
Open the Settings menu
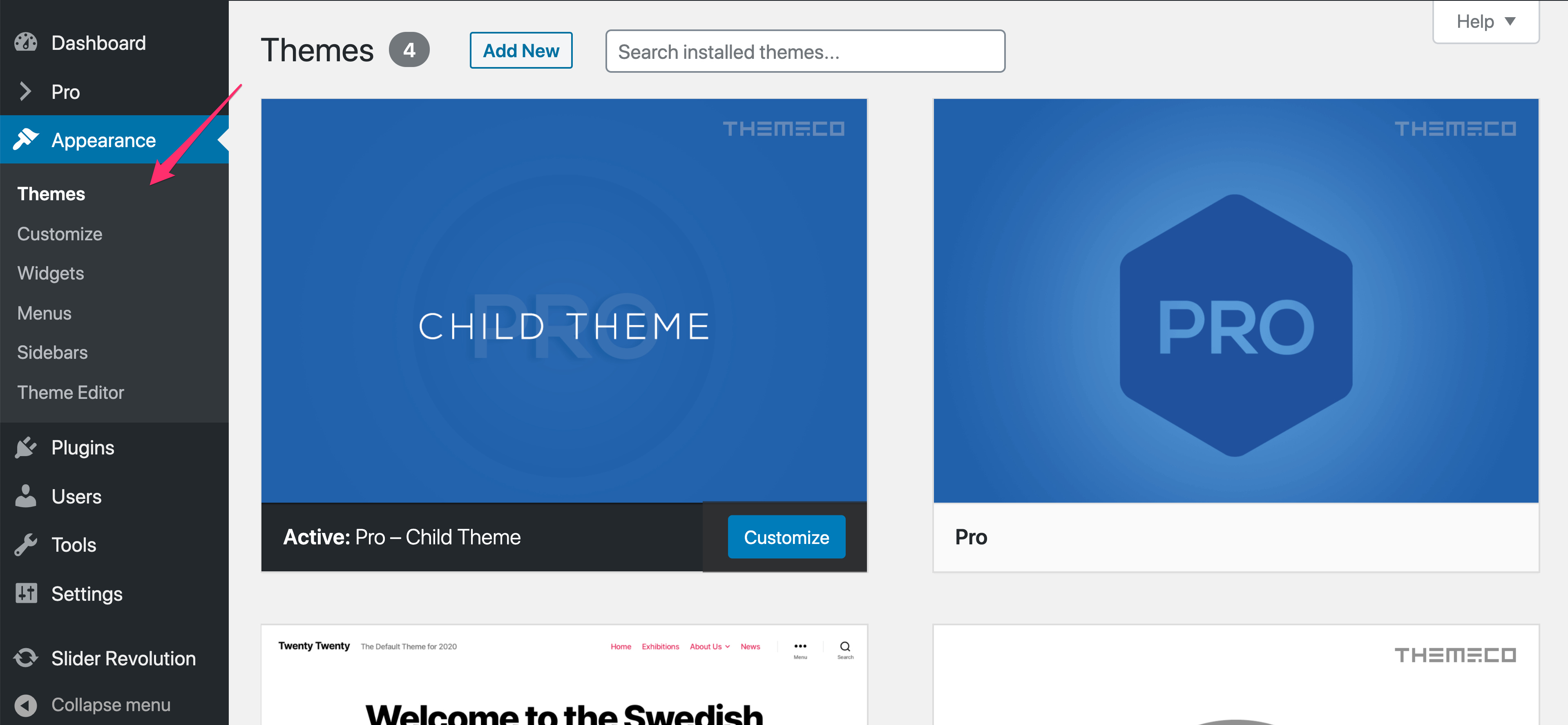114,593
